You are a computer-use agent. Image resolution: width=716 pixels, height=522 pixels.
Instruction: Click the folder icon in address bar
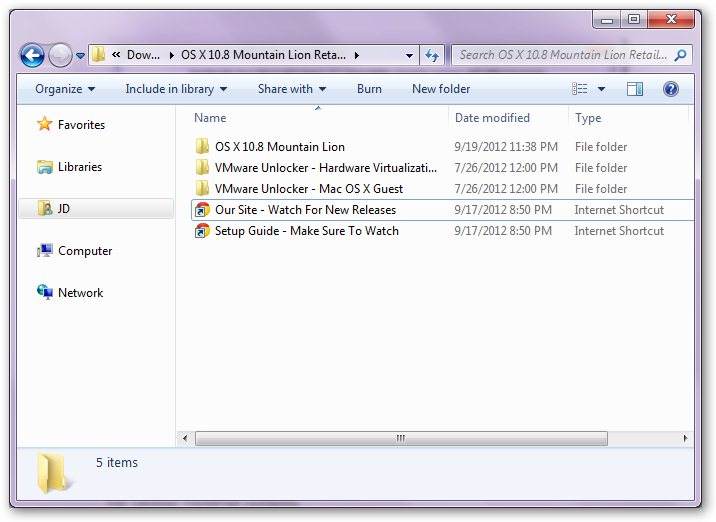98,55
